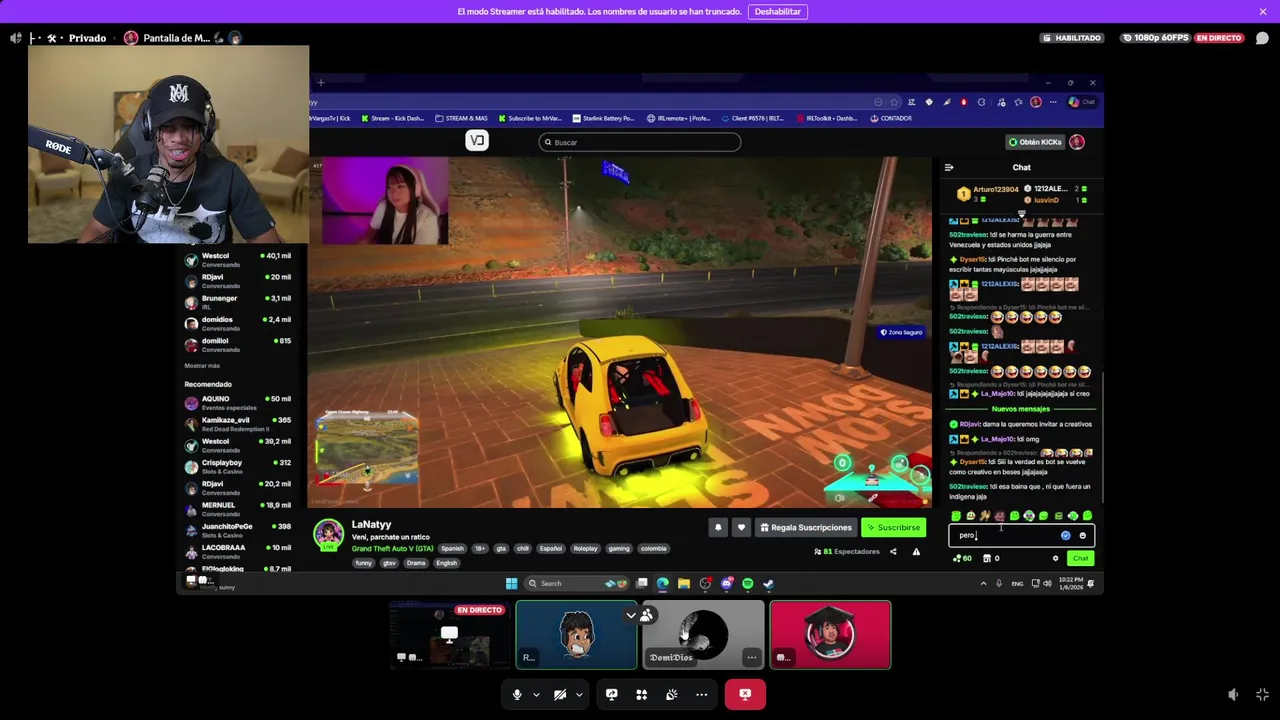Click the Subscribe to MrVar bookmark
This screenshot has width=1280, height=720.
click(529, 118)
